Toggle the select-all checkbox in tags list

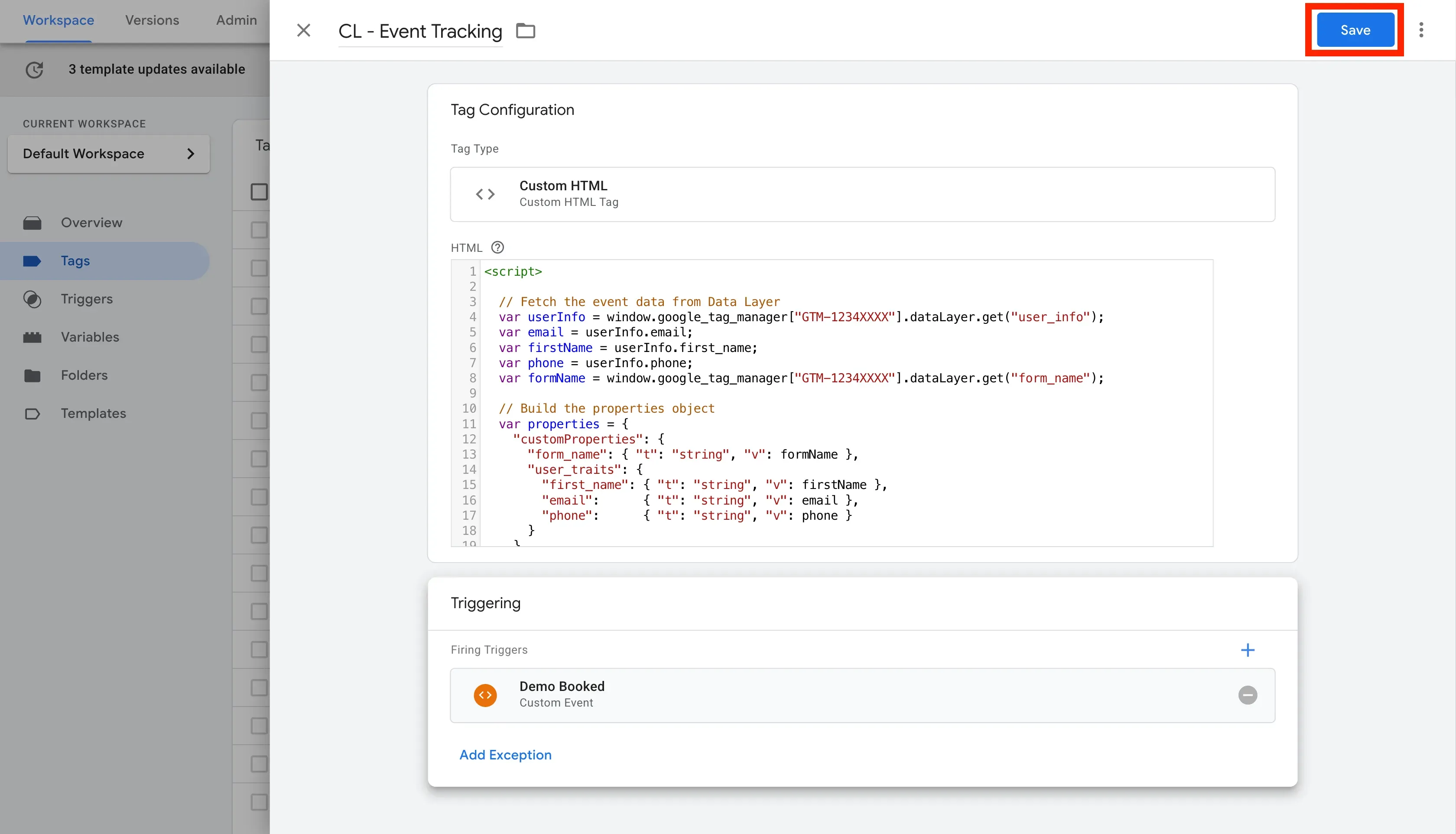[x=259, y=191]
